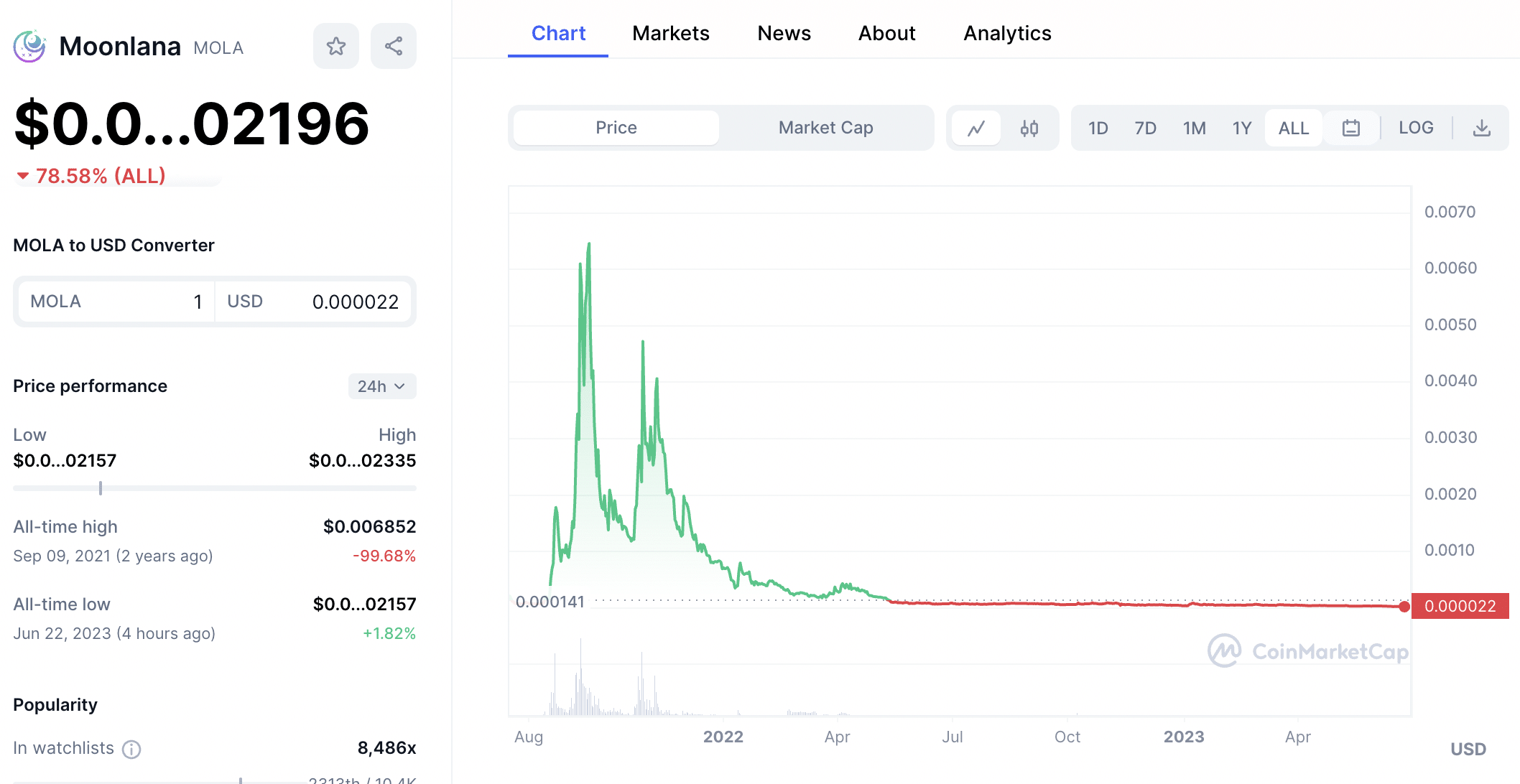Select the 1M time range
The image size is (1520, 784).
click(1194, 128)
